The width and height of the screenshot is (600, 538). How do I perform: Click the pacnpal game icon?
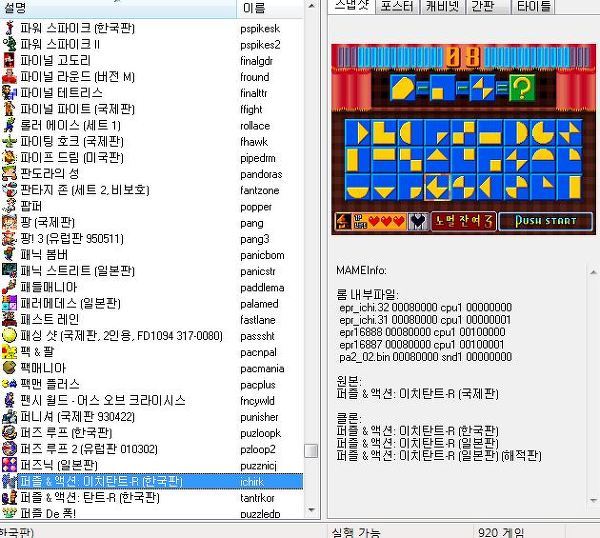point(9,352)
